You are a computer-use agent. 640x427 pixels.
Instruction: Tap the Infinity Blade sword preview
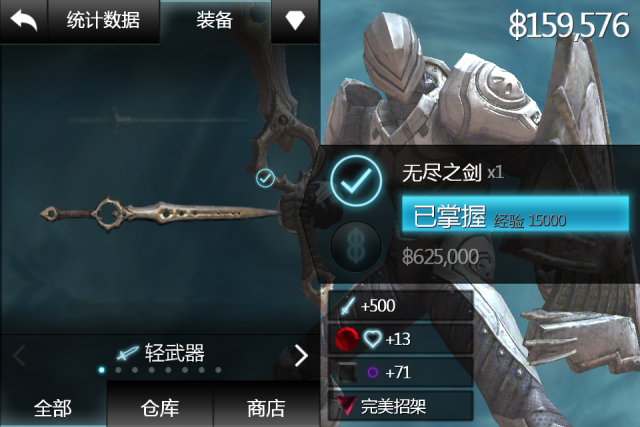[x=159, y=213]
